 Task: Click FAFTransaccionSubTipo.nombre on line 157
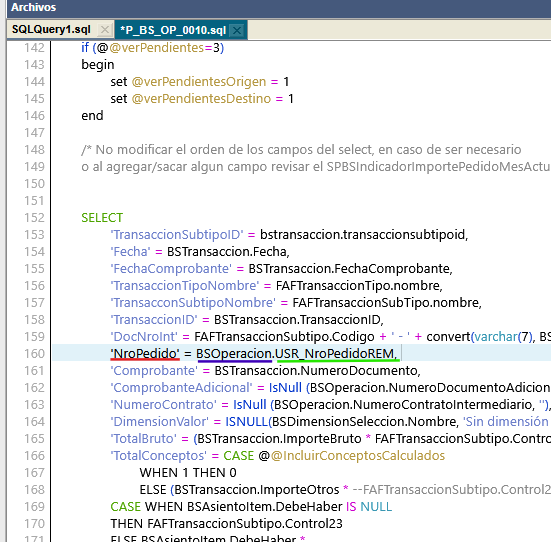pos(385,303)
